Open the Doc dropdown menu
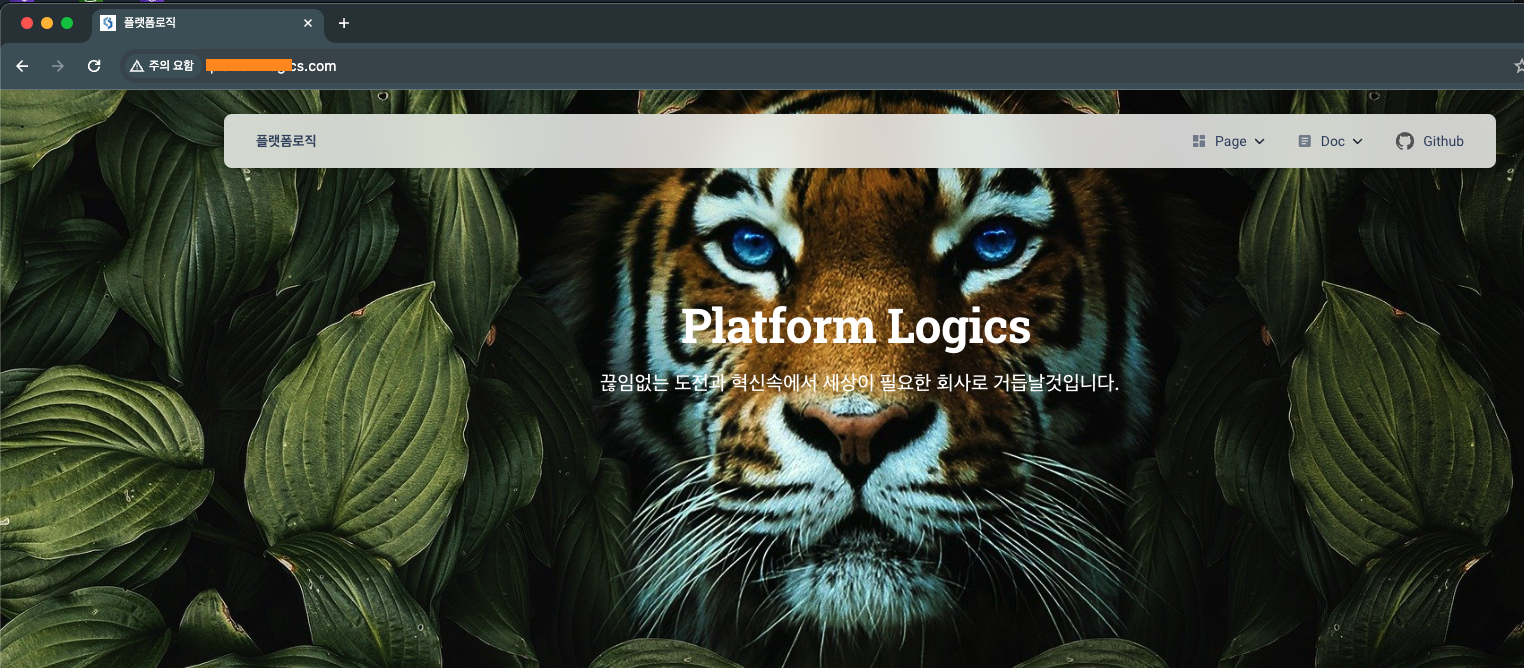This screenshot has width=1524, height=668. pyautogui.click(x=1331, y=141)
